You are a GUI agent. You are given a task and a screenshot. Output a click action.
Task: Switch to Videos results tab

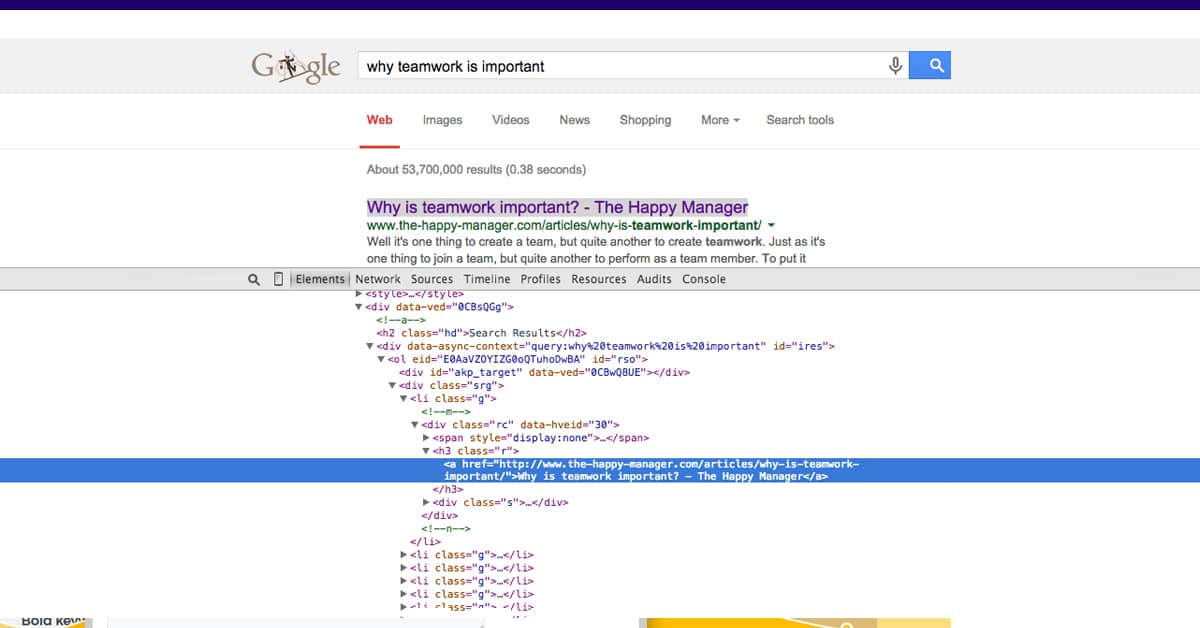point(511,120)
